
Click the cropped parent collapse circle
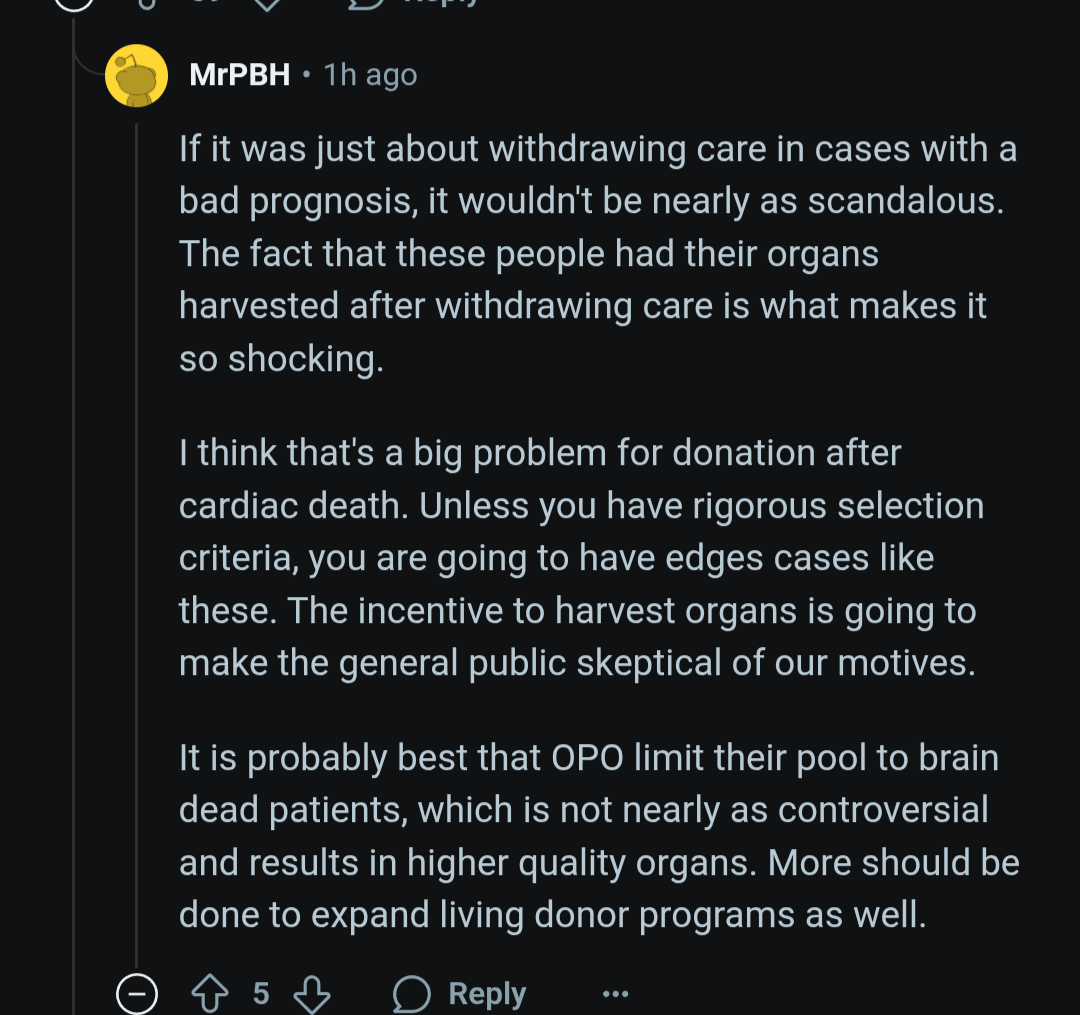click(73, 3)
